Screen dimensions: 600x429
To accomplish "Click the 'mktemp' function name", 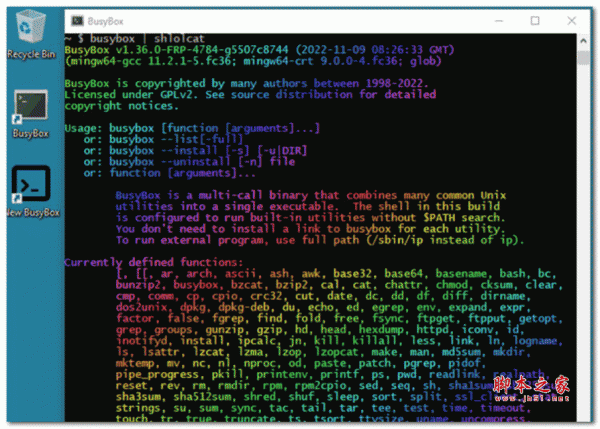I will [x=135, y=363].
